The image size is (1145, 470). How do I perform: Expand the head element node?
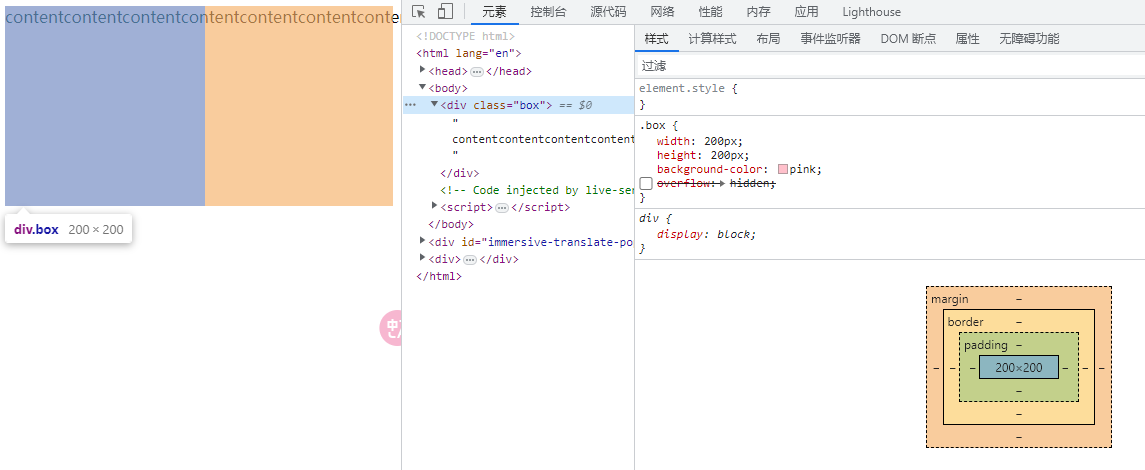423,71
